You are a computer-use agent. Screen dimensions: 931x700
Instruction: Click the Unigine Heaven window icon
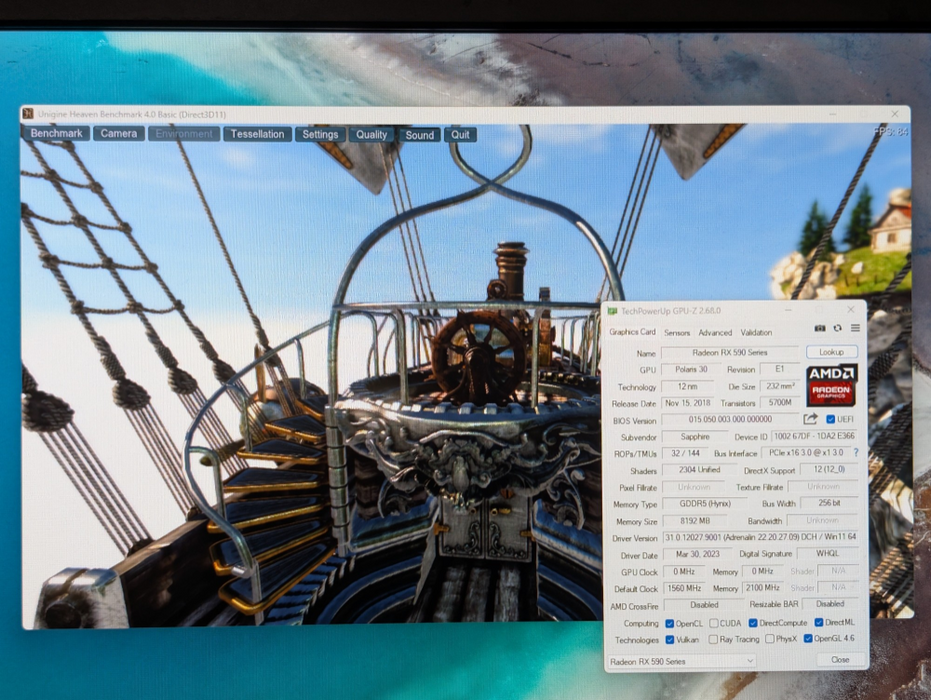[28, 114]
